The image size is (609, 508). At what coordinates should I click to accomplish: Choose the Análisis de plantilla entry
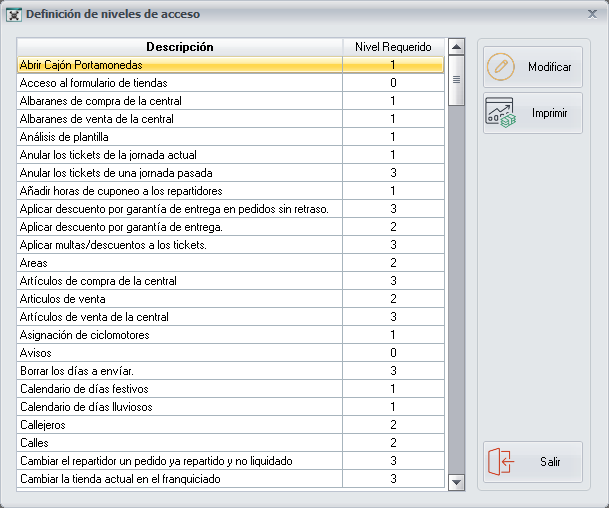pos(180,137)
